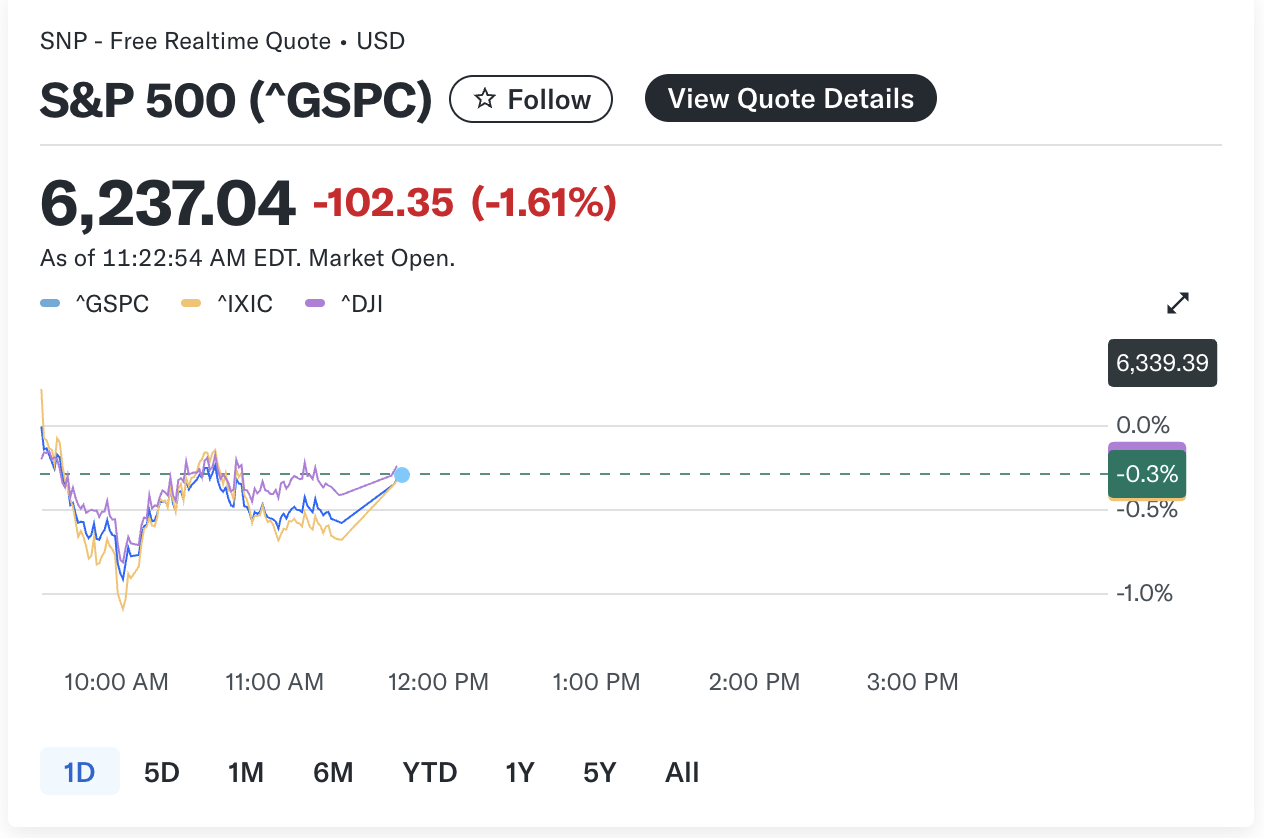
Task: Click the purple ^DJI legend color marker
Action: [314, 302]
